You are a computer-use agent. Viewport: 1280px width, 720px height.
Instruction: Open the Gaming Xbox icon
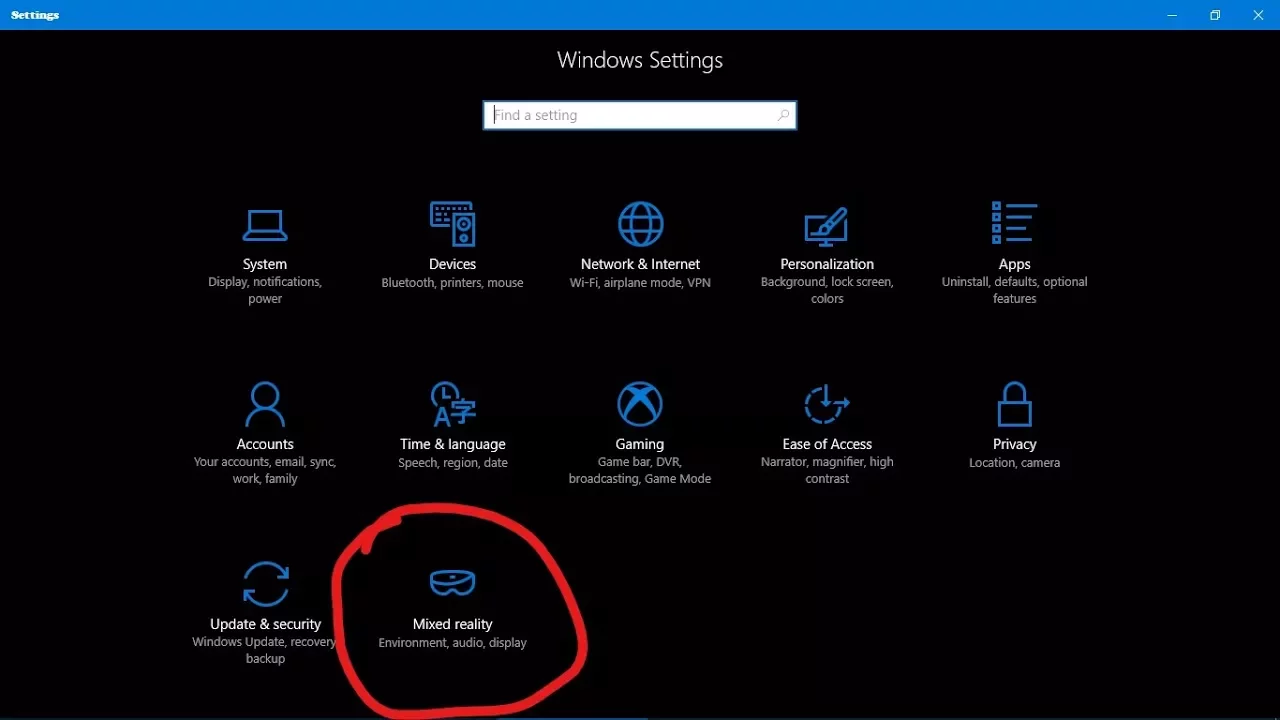[x=640, y=404]
